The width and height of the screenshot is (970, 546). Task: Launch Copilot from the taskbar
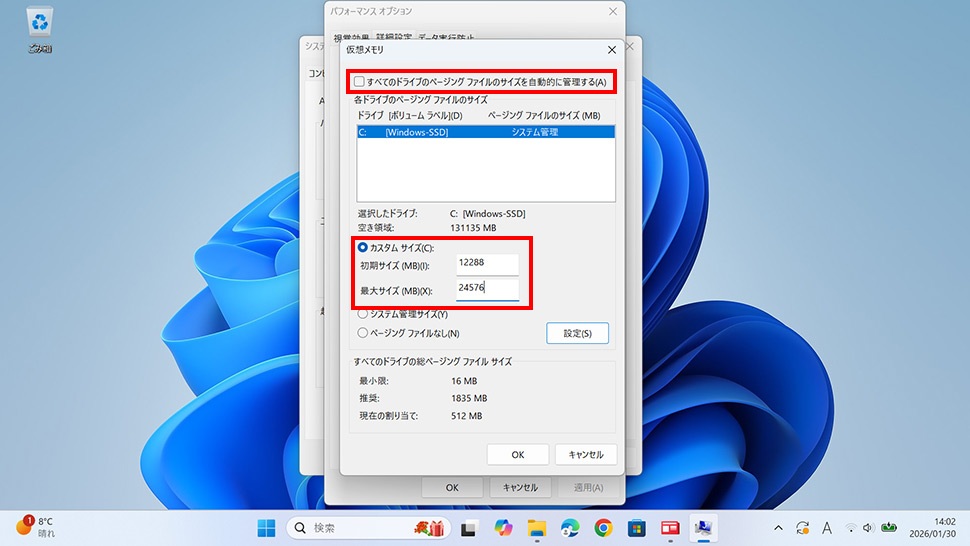click(x=502, y=527)
